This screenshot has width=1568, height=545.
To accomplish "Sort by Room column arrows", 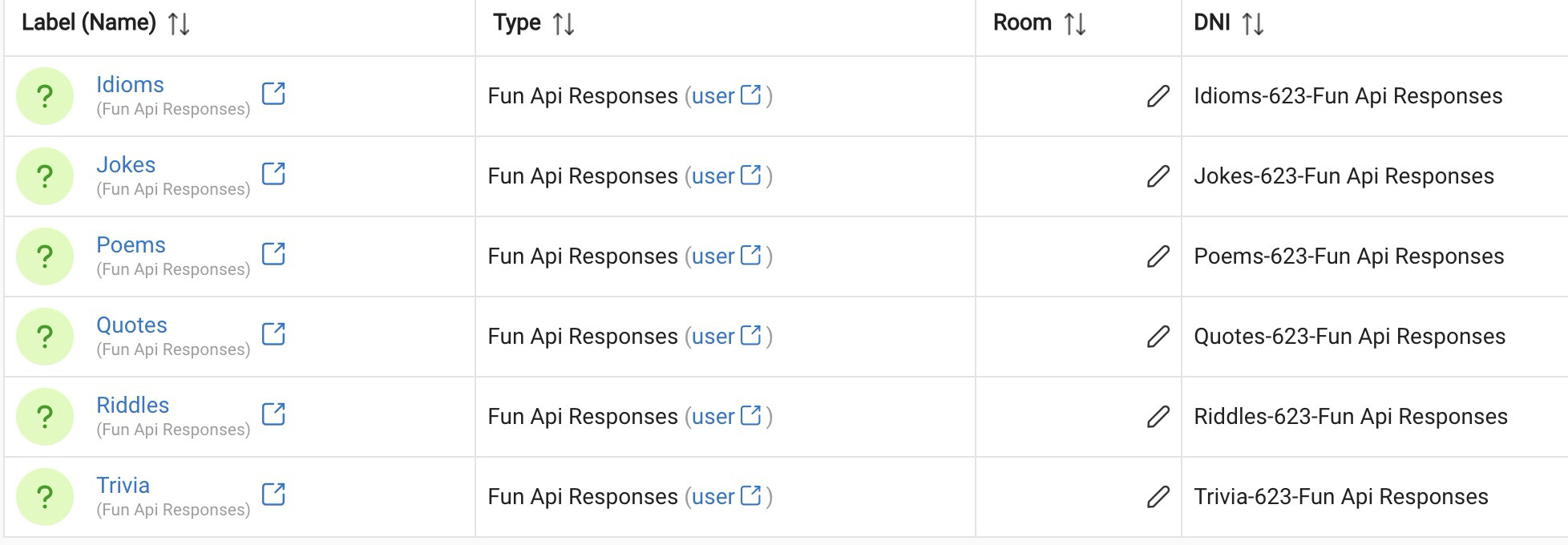I will (1075, 24).
